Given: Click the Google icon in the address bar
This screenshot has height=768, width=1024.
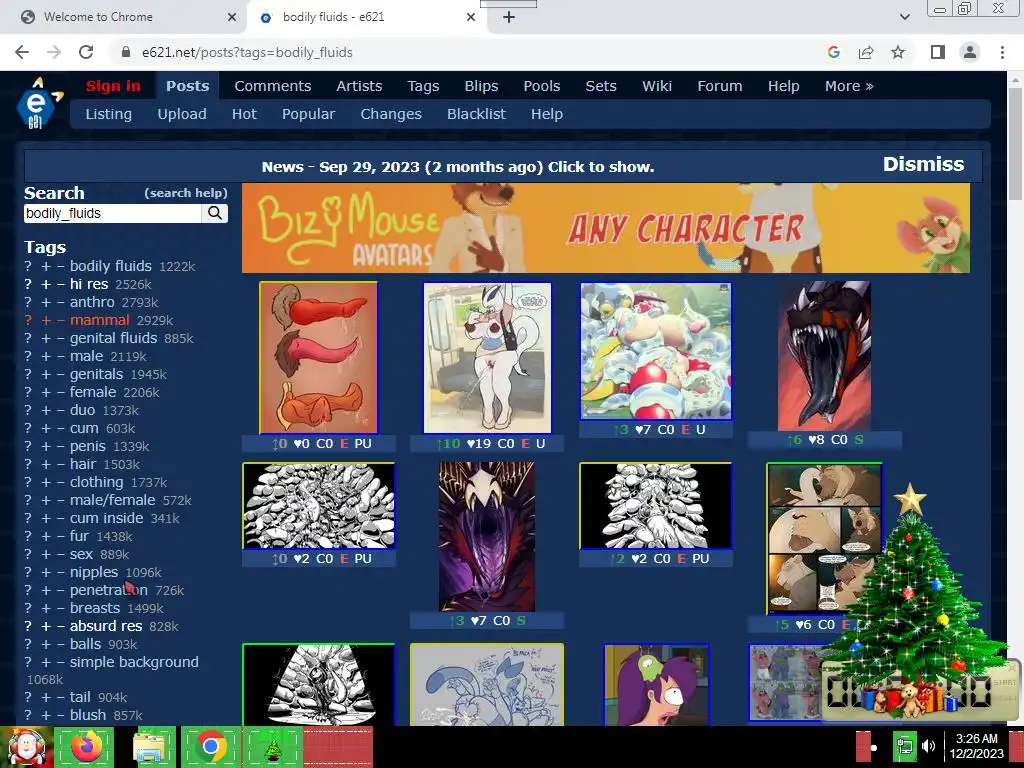Looking at the screenshot, I should click(833, 52).
